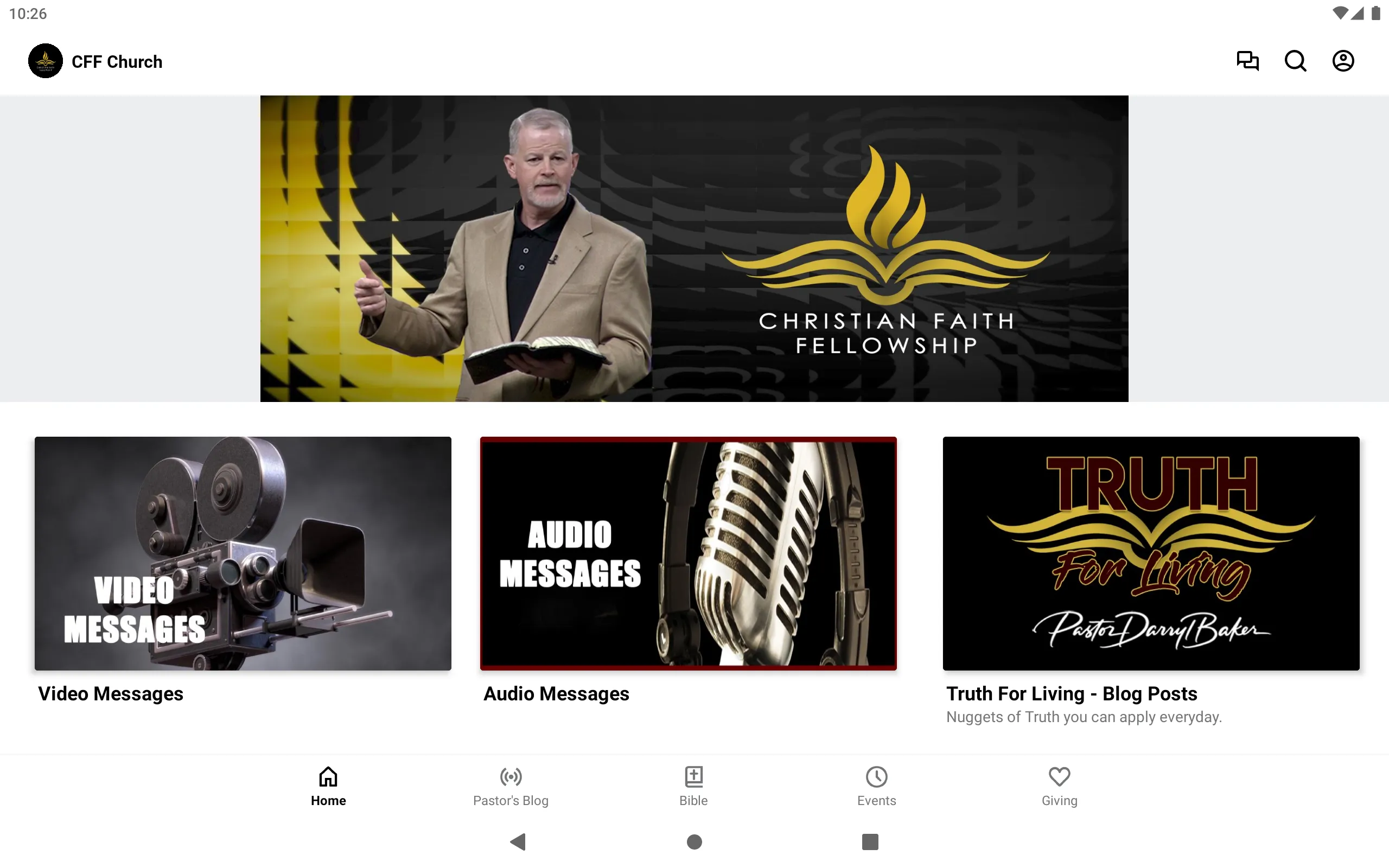This screenshot has width=1389, height=868.
Task: Select the Events tab in navigation
Action: point(876,786)
